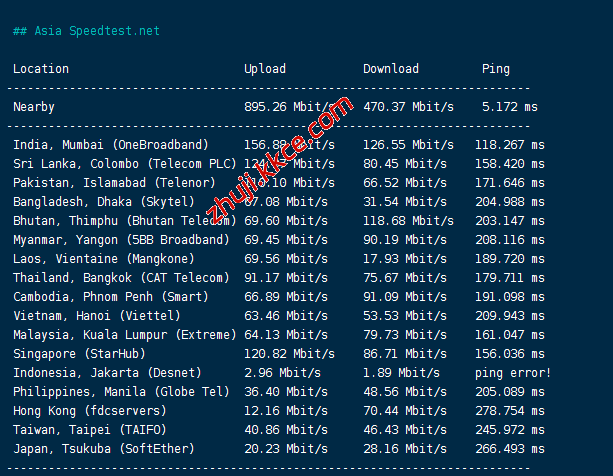Viewport: 613px width, 476px height.
Task: Select the Singapore (StarHub) location text
Action: 79,354
